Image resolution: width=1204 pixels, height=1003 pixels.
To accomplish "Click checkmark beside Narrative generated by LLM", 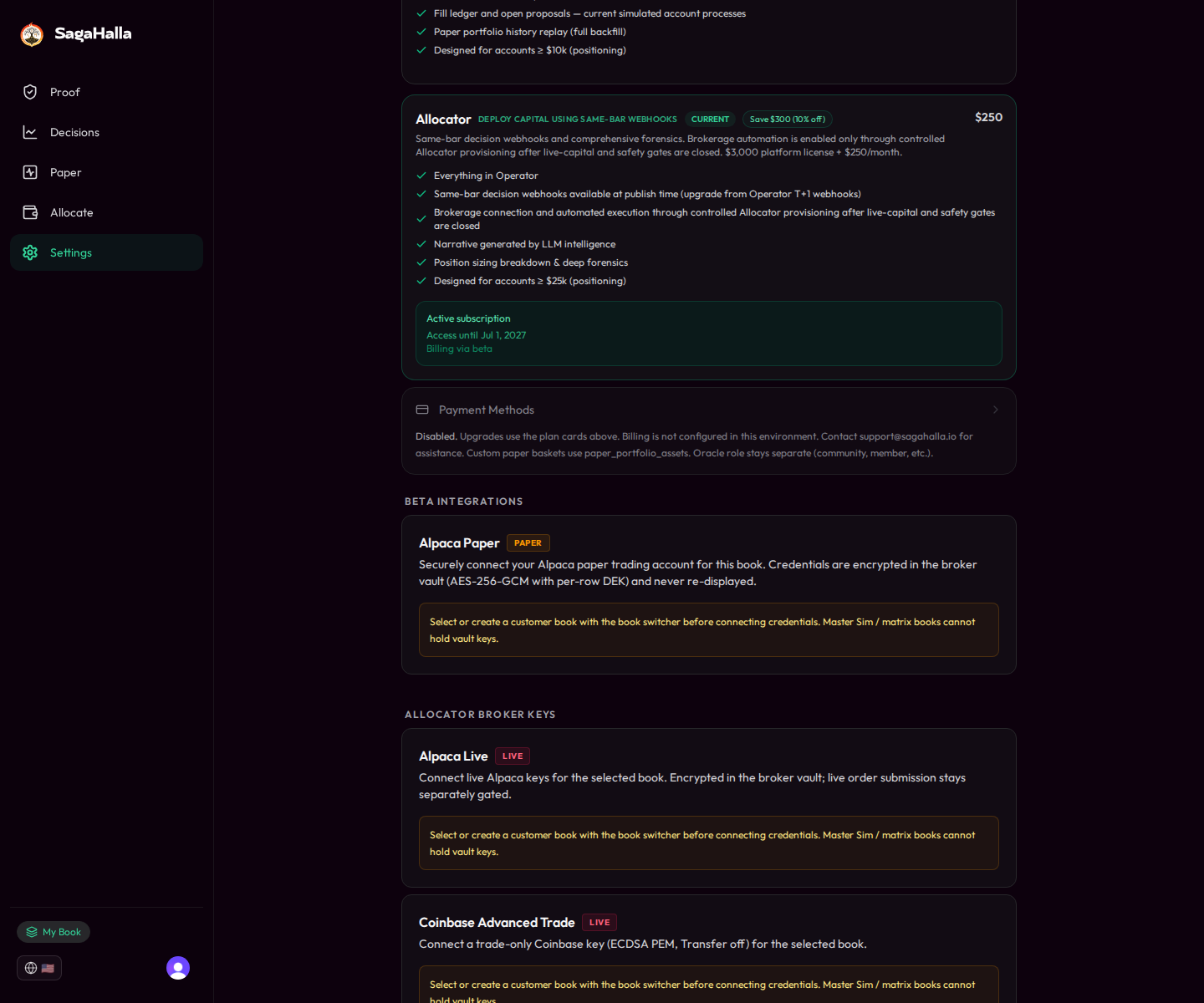I will click(421, 244).
